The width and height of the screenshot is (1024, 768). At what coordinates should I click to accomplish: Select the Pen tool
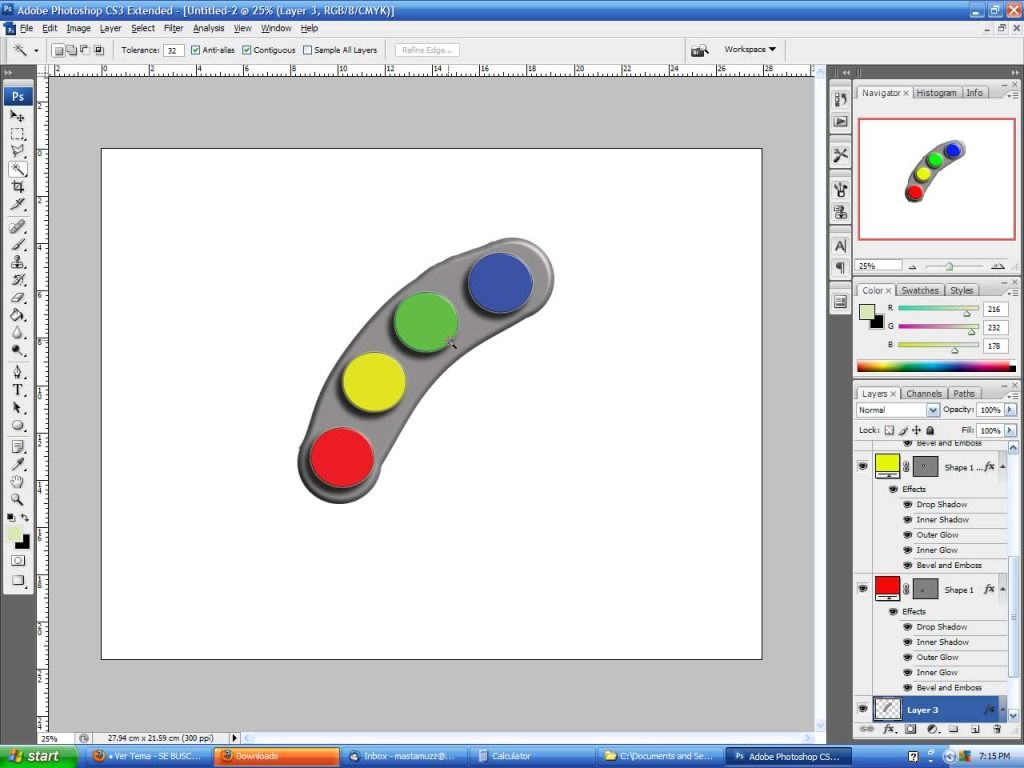[18, 372]
